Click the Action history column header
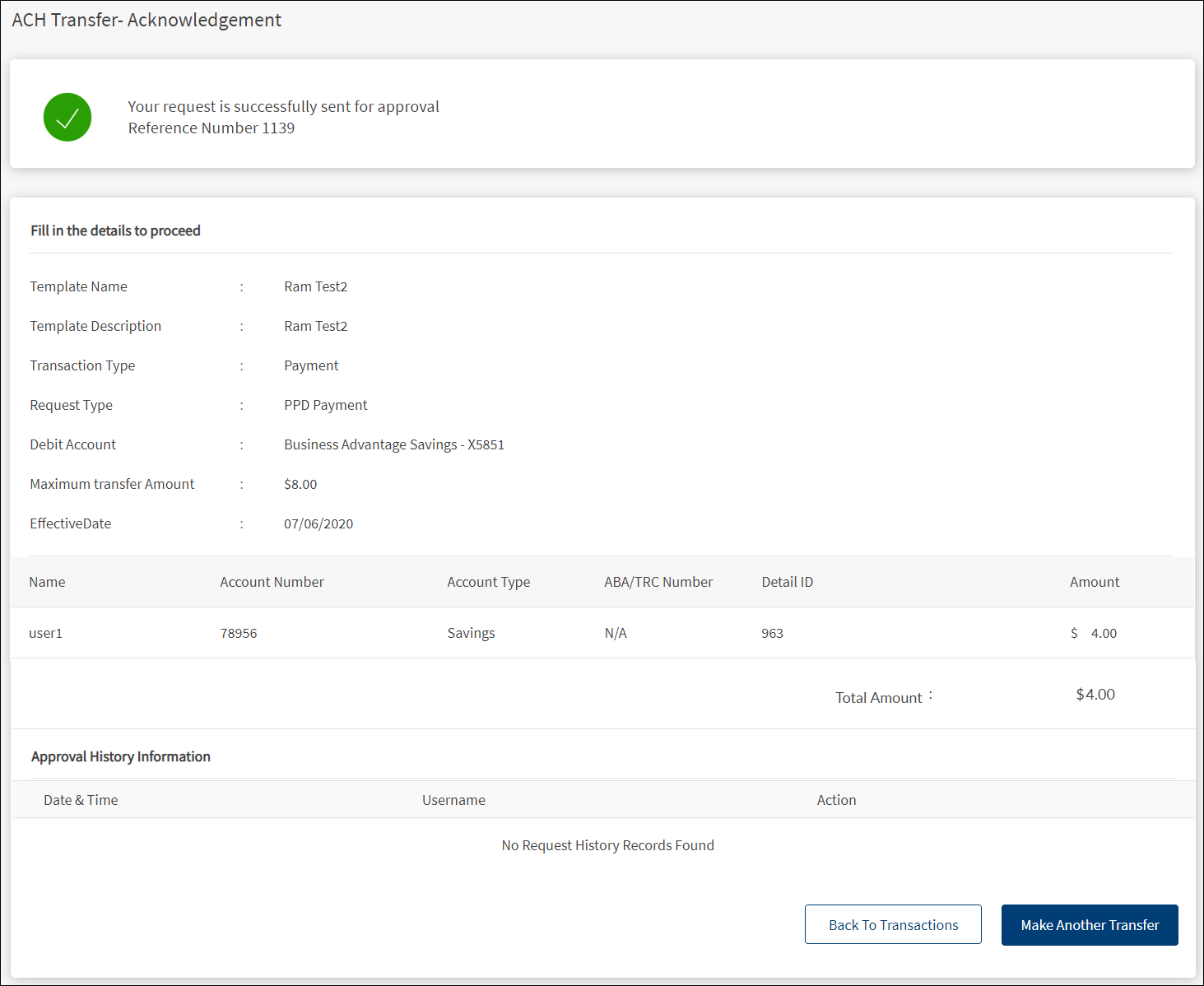This screenshot has width=1204, height=986. pos(836,800)
